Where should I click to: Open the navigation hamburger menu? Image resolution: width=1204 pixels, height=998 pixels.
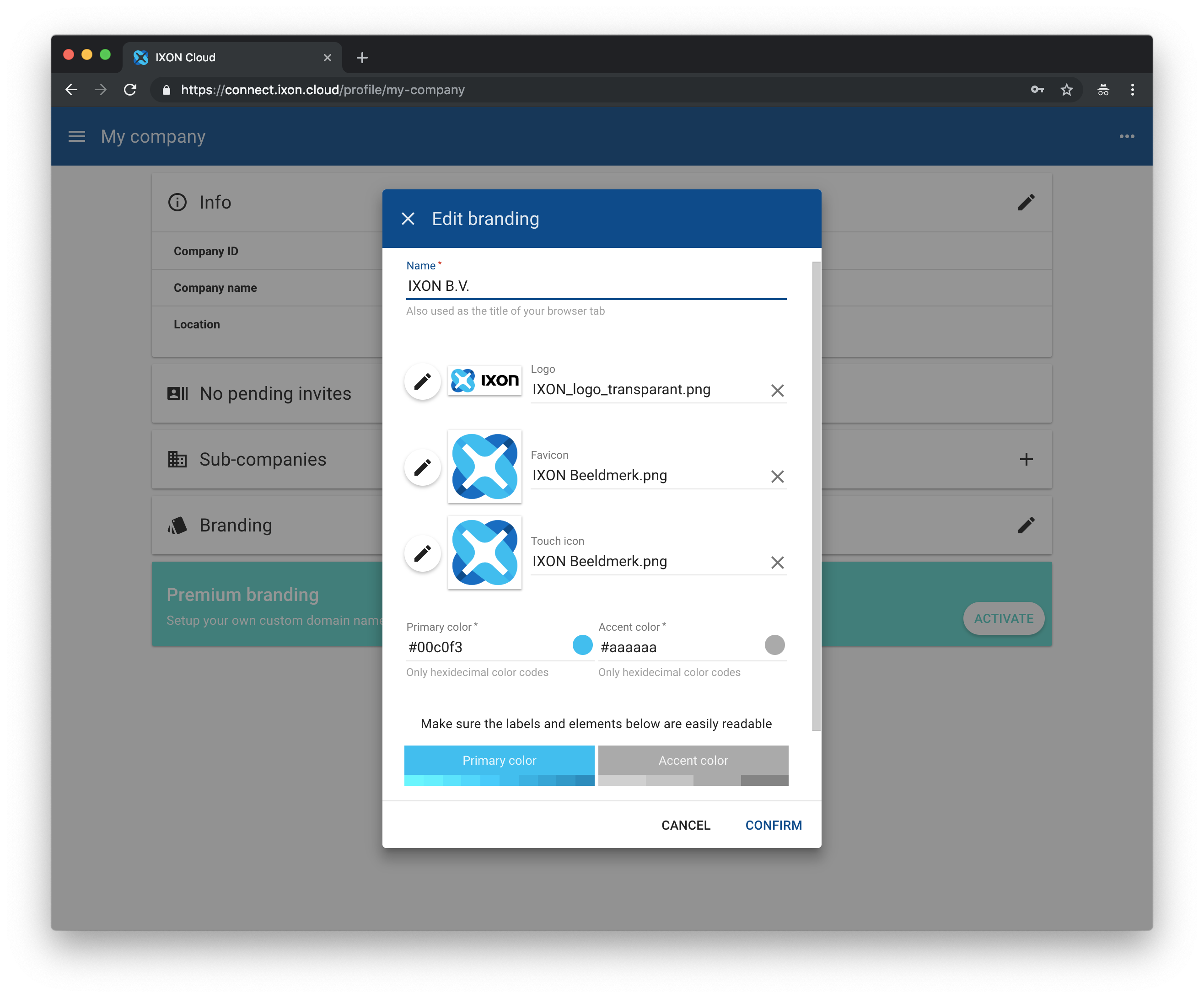pos(76,136)
